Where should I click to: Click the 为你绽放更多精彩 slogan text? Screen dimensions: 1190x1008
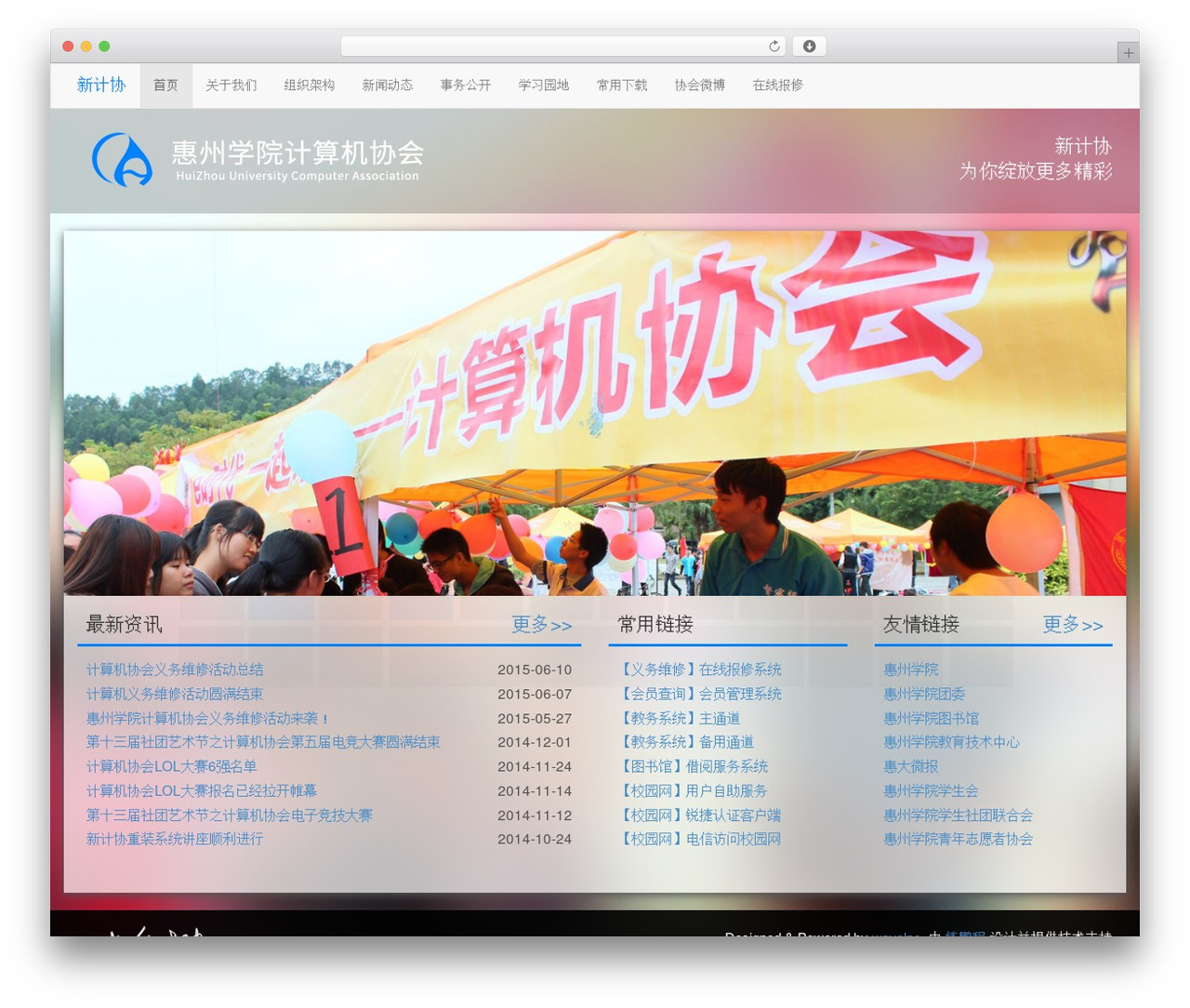(x=1036, y=171)
